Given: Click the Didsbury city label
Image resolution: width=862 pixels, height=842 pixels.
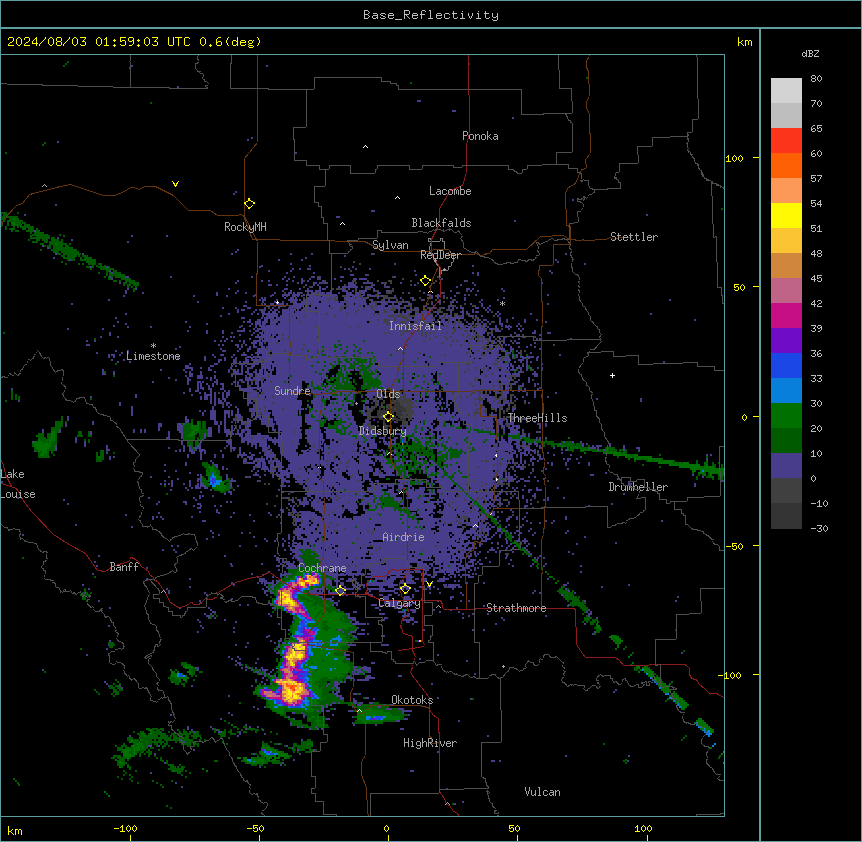Looking at the screenshot, I should click(x=383, y=431).
